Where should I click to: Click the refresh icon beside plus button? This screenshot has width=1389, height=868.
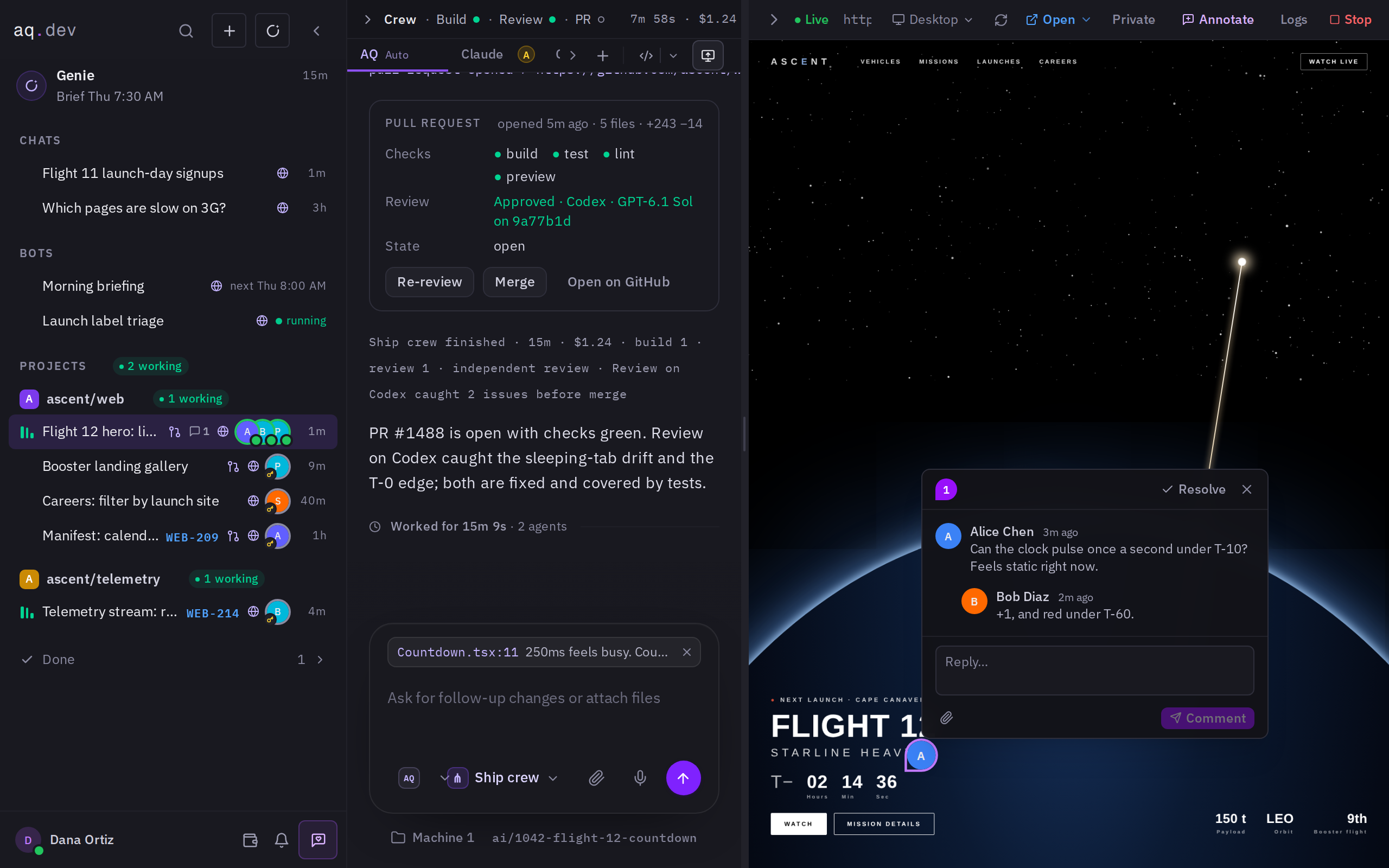272,31
